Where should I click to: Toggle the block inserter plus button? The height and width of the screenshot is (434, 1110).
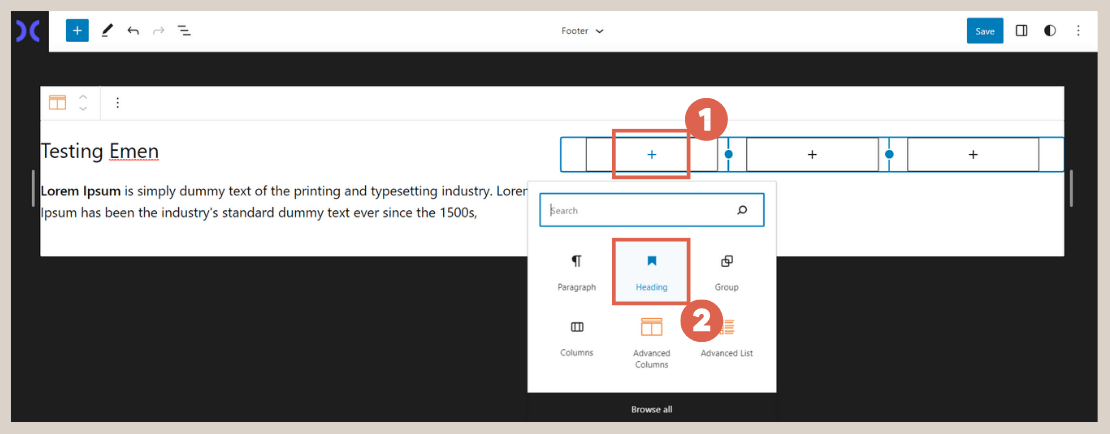click(77, 31)
